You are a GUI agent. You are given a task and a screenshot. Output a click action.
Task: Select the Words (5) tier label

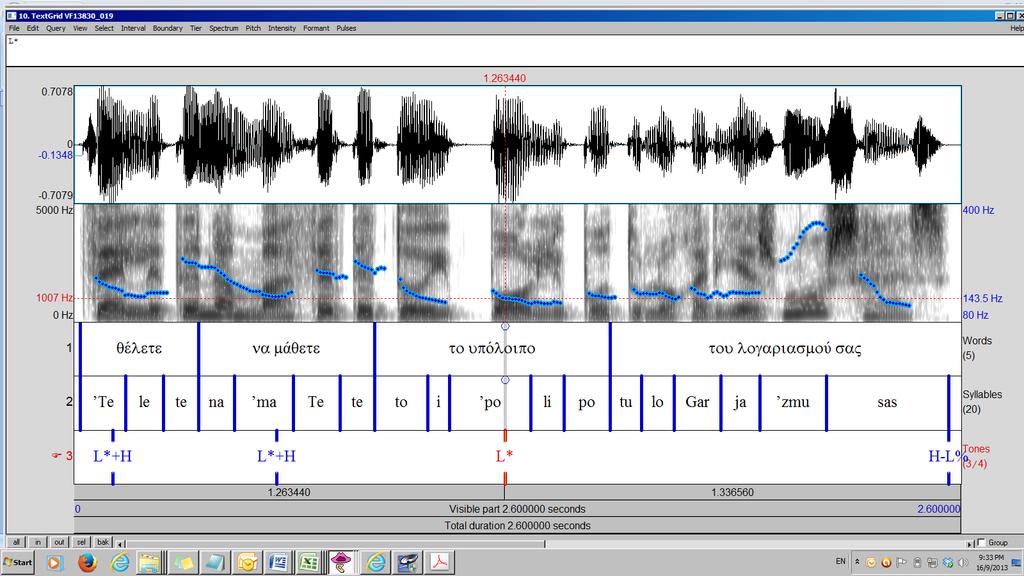(977, 348)
